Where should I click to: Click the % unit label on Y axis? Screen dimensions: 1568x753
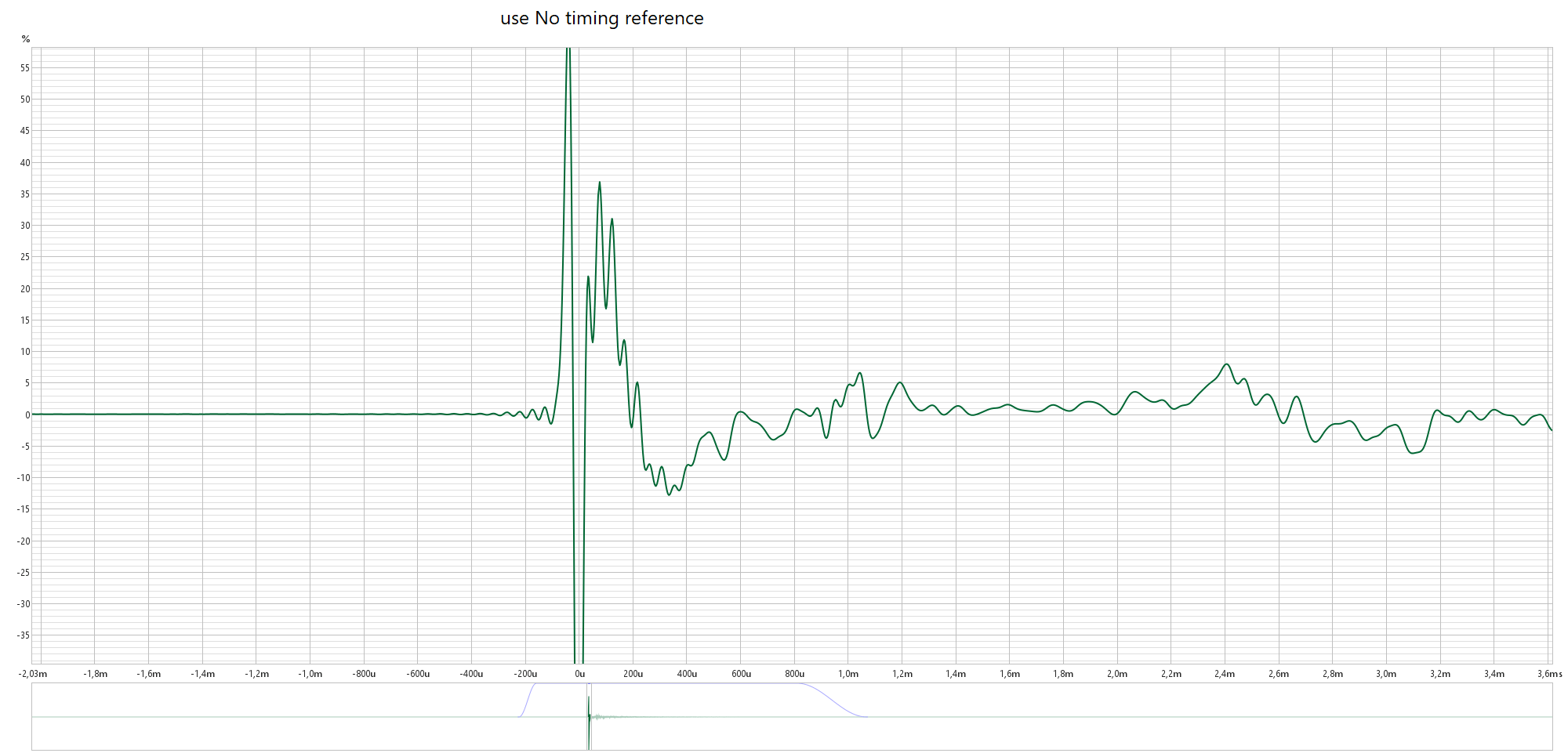click(x=26, y=39)
